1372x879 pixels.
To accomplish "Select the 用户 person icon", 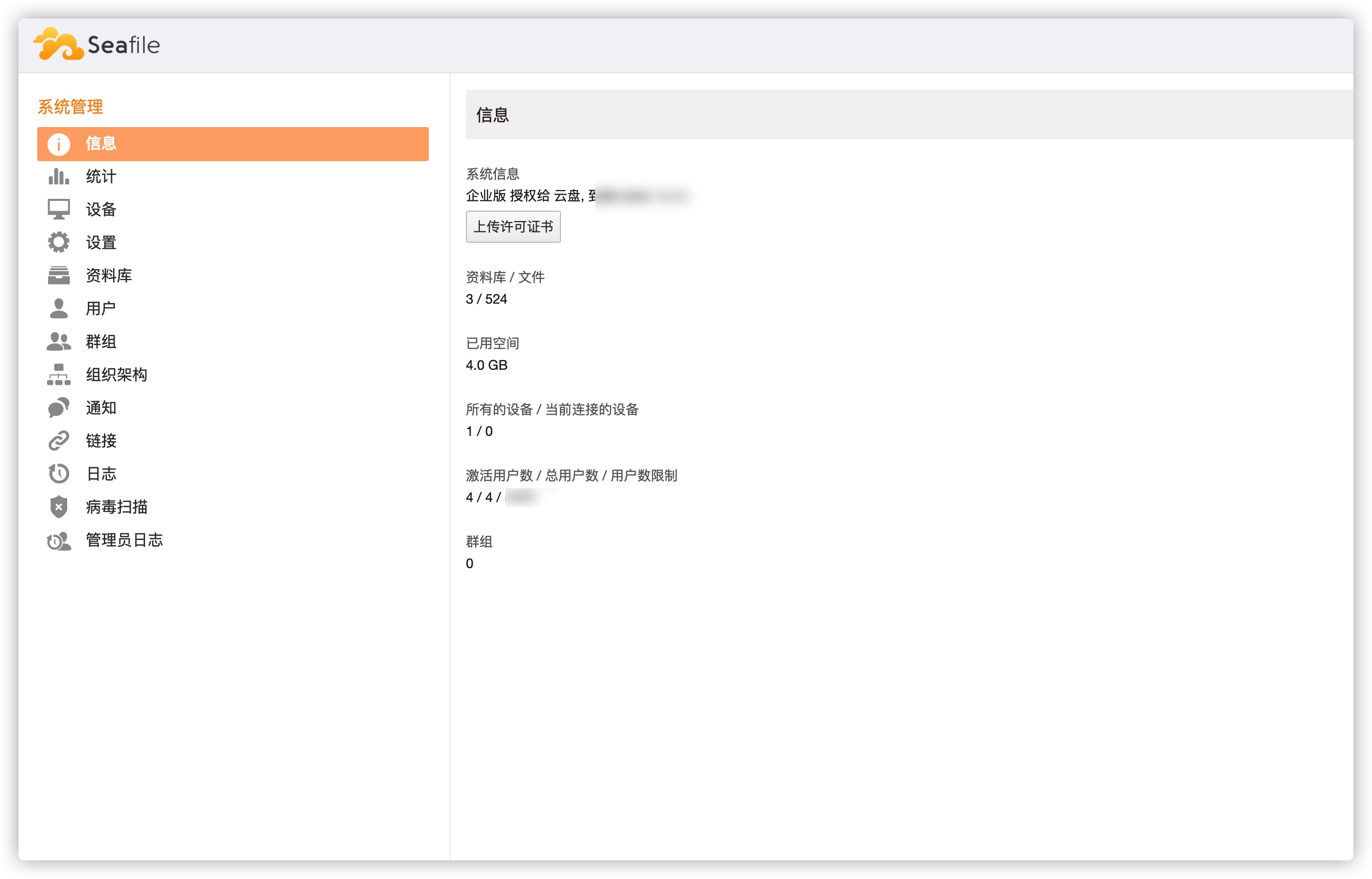I will (x=59, y=309).
